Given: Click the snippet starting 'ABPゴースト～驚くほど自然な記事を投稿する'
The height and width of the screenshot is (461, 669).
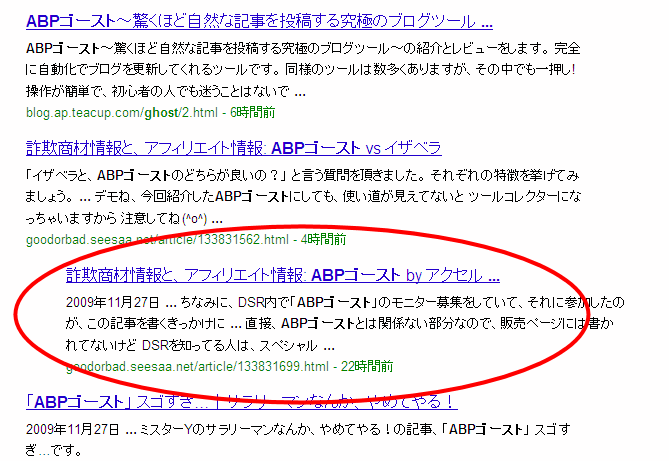Looking at the screenshot, I should 303,70.
